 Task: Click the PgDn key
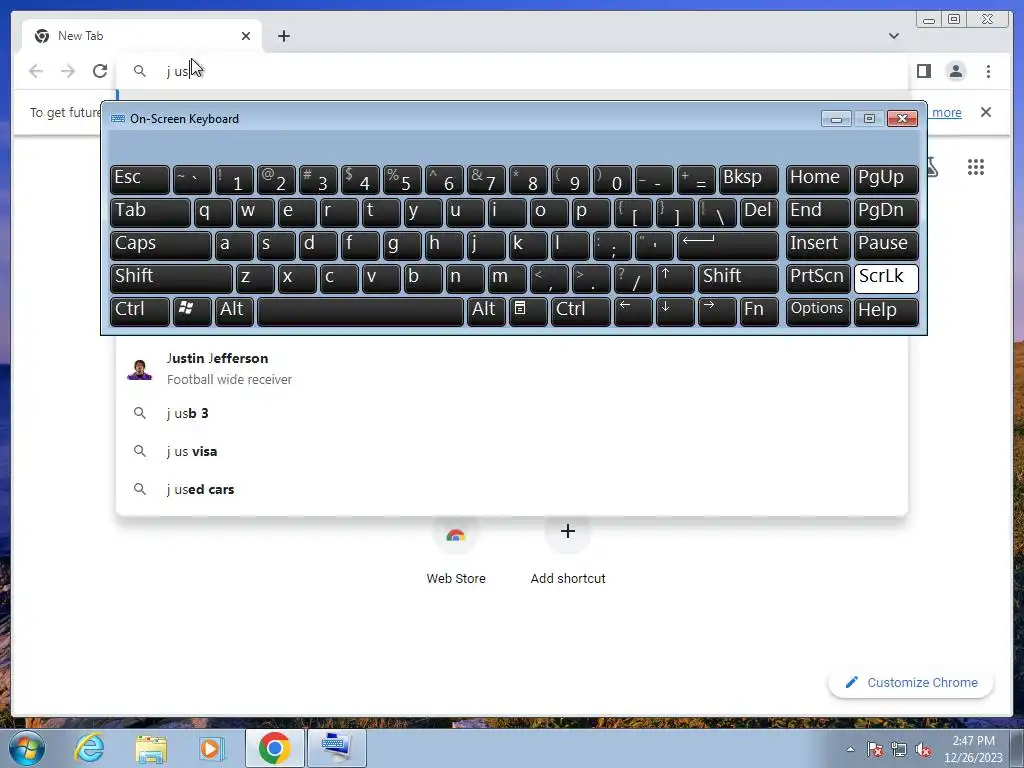point(886,212)
